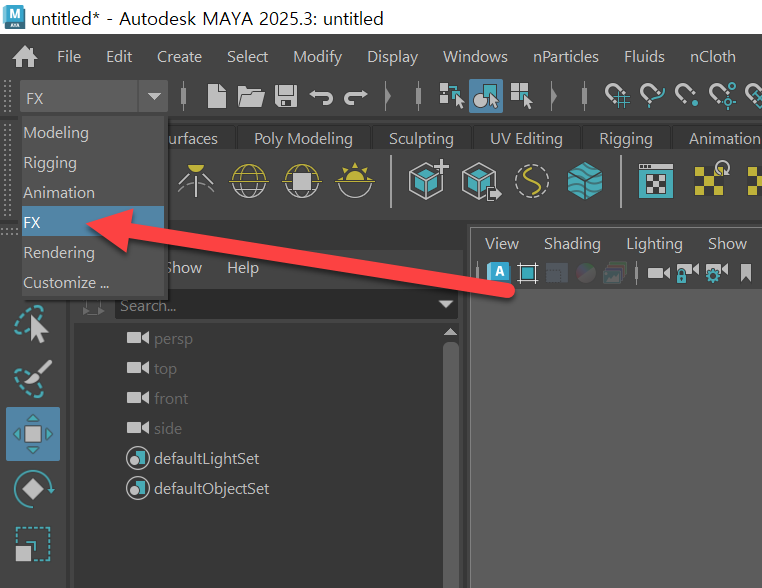Image resolution: width=762 pixels, height=588 pixels.
Task: Open the Fluids menu
Action: click(x=644, y=57)
